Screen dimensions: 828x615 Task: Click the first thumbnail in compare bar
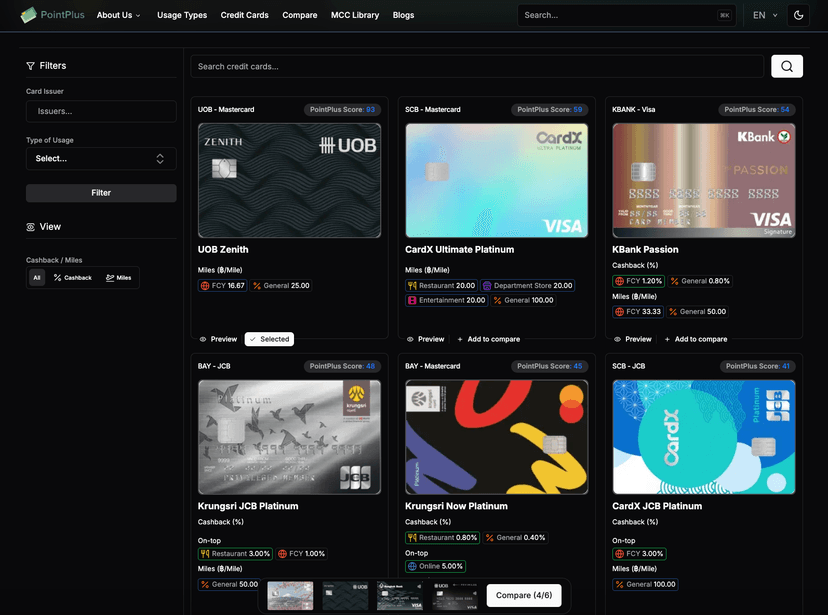pos(290,595)
